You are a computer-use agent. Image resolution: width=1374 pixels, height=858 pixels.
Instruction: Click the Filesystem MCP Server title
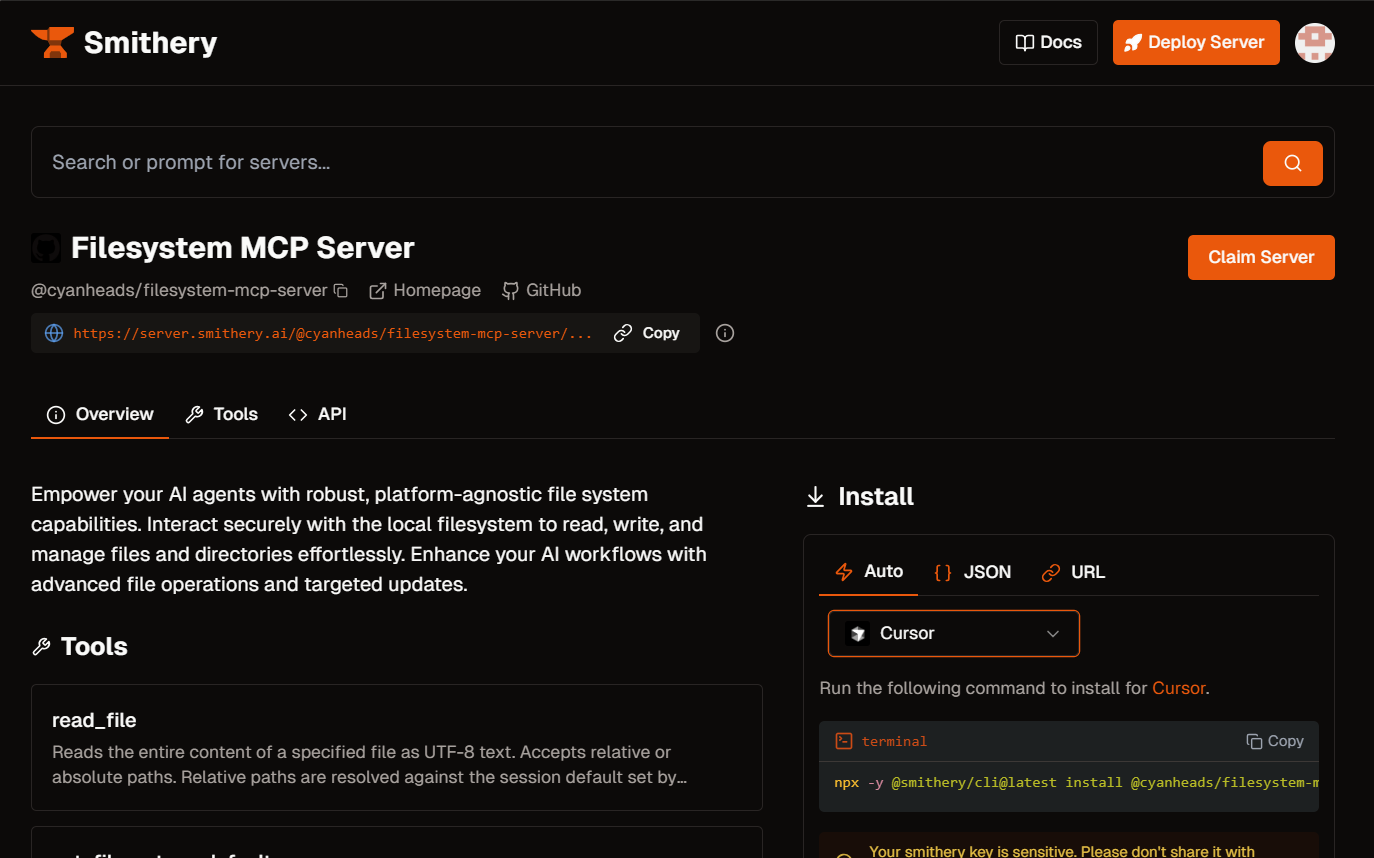coord(243,248)
